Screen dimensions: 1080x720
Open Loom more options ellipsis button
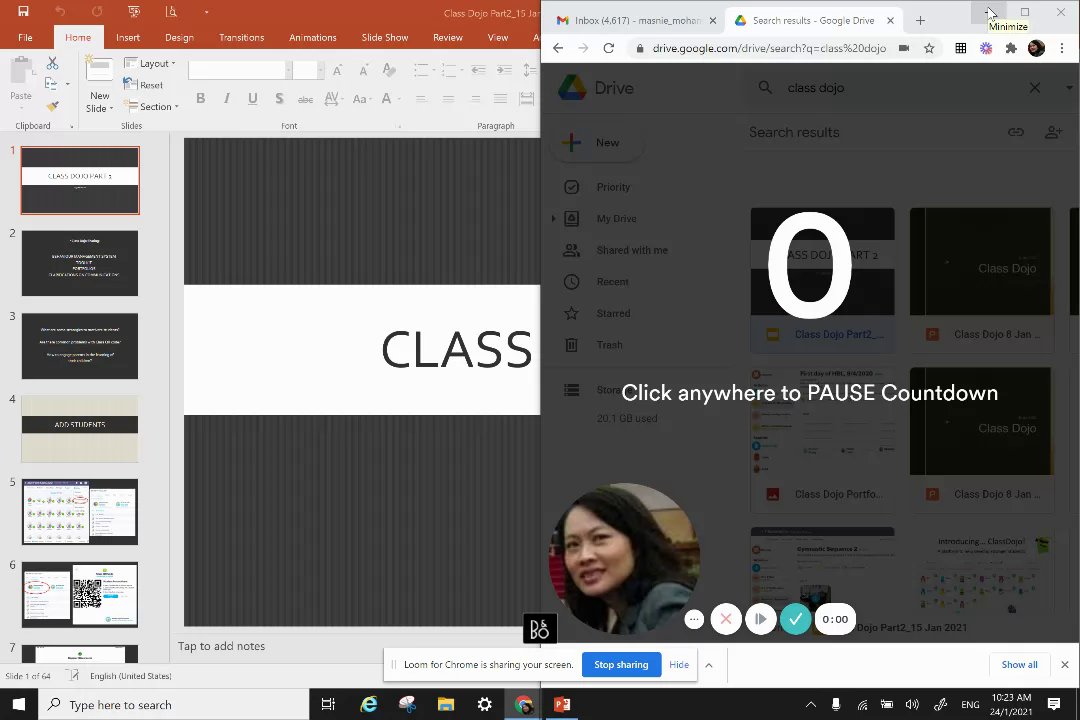(x=694, y=619)
